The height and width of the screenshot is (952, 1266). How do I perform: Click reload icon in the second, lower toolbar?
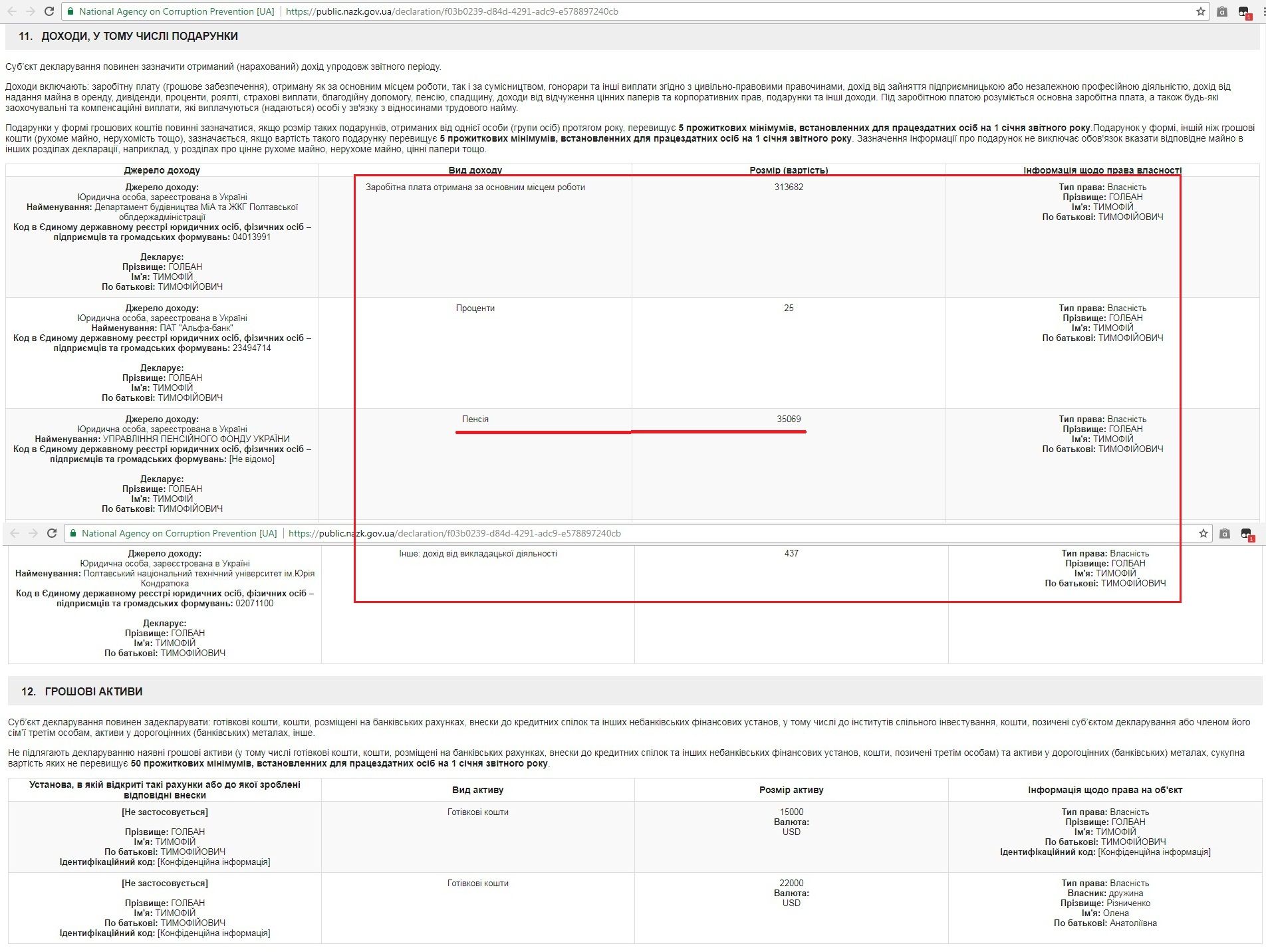(x=51, y=533)
